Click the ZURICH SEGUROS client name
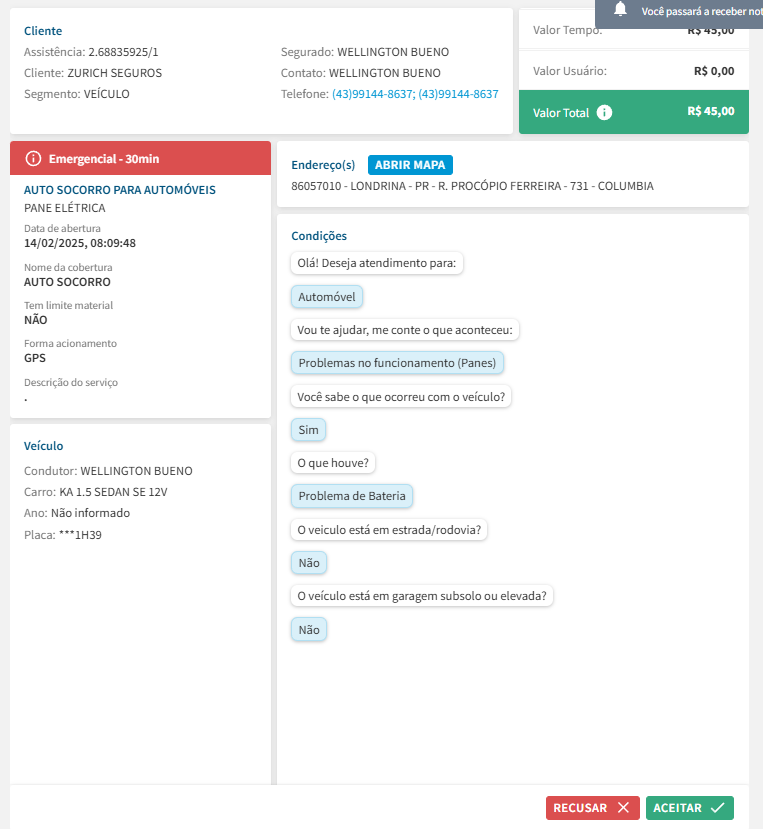This screenshot has height=829, width=763. 115,73
